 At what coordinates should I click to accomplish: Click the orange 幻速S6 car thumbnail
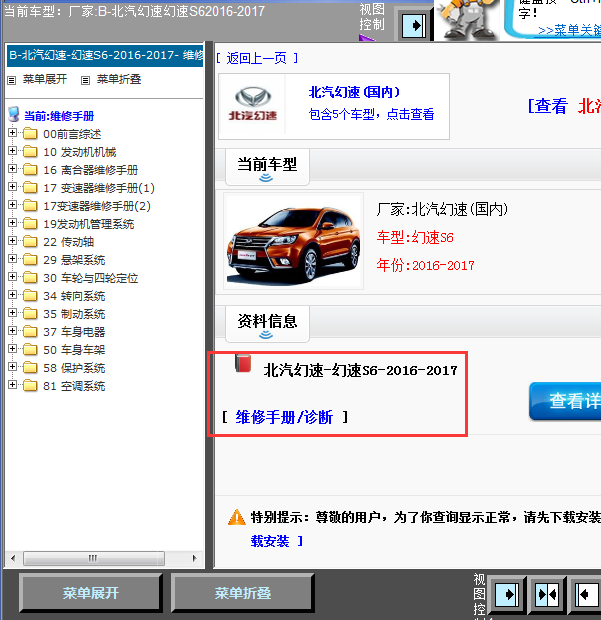[x=293, y=241]
